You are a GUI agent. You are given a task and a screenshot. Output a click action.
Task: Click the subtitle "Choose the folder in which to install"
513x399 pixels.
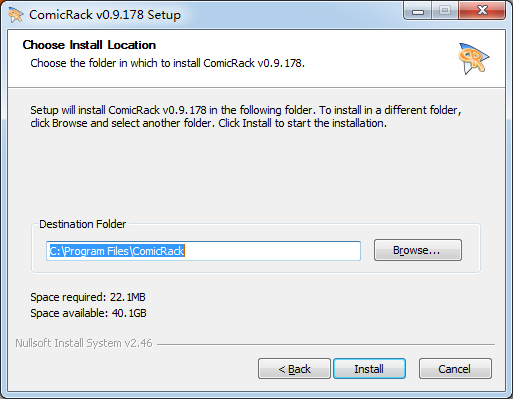(x=115, y=63)
